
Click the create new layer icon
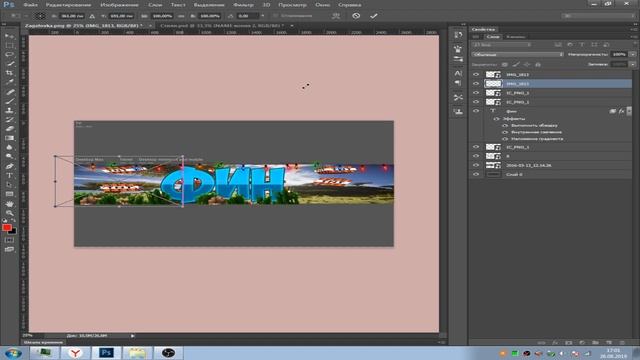(609, 342)
